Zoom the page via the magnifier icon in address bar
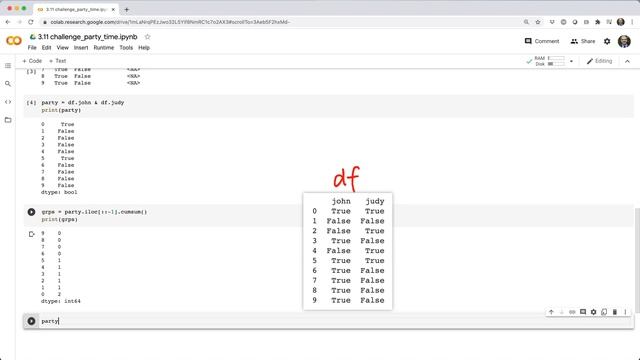The width and height of the screenshot is (640, 360). pyautogui.click(x=526, y=22)
